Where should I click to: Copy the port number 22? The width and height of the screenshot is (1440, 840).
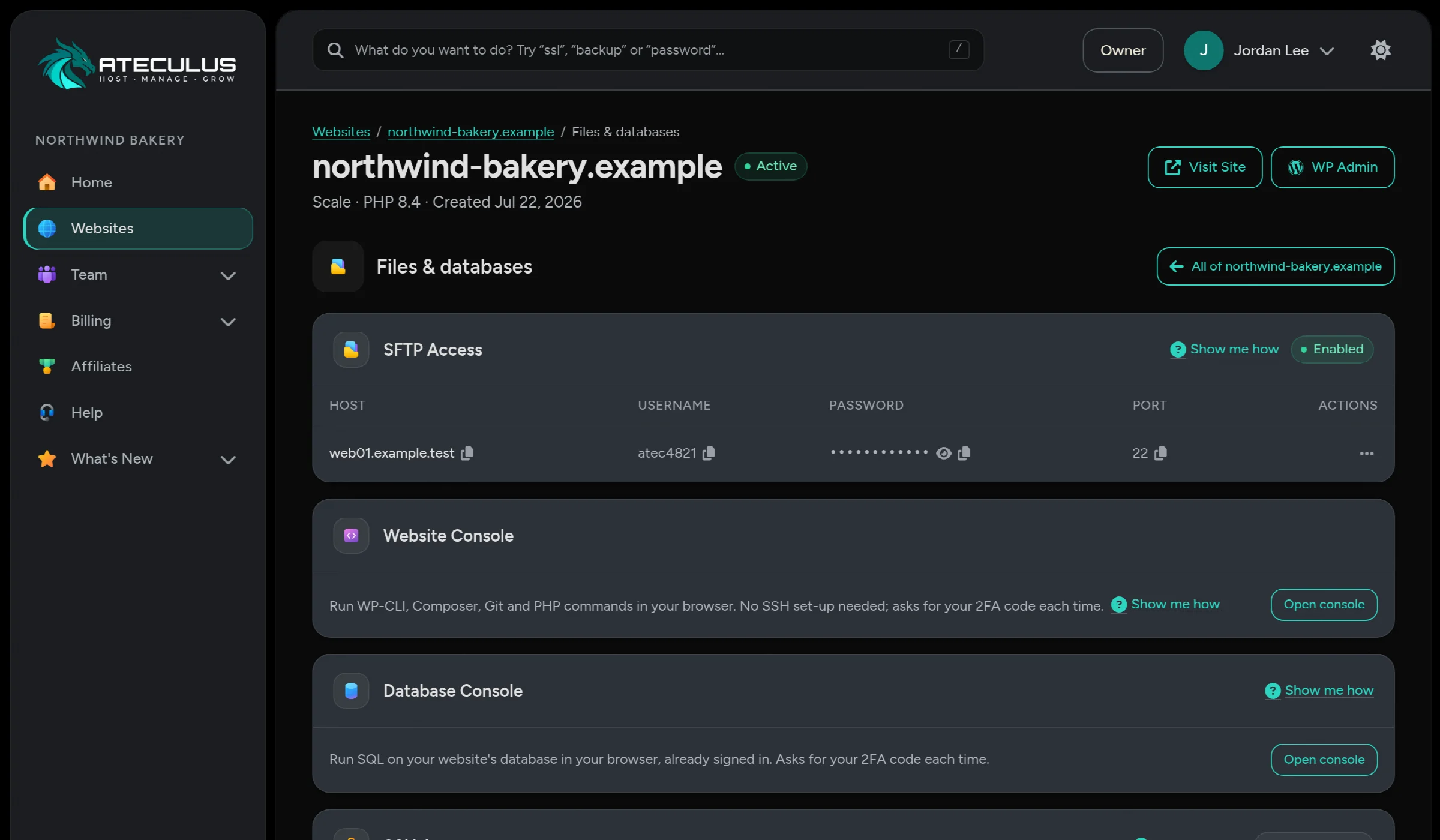click(x=1160, y=453)
